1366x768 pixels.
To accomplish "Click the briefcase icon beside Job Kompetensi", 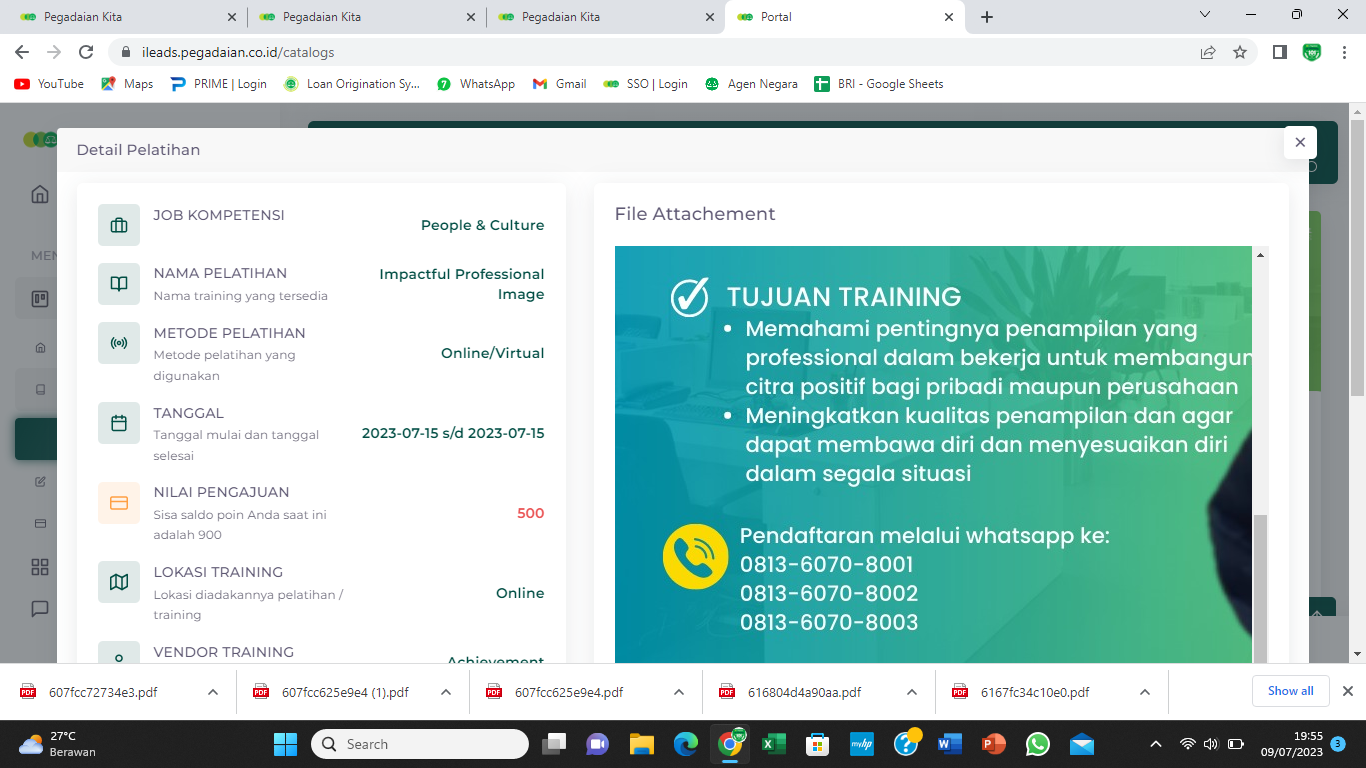I will point(119,225).
